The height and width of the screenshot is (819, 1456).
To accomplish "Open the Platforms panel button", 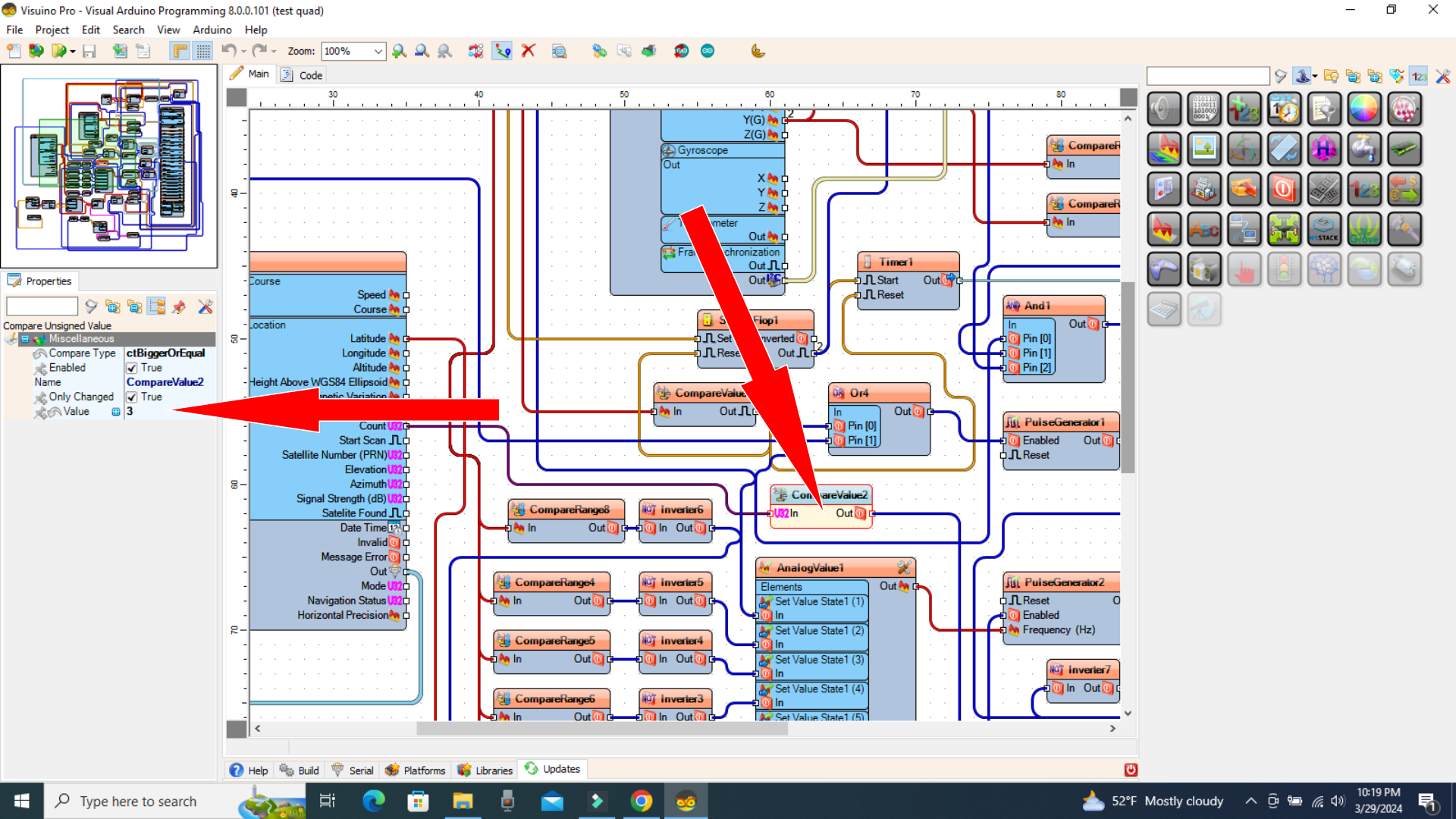I will [415, 770].
